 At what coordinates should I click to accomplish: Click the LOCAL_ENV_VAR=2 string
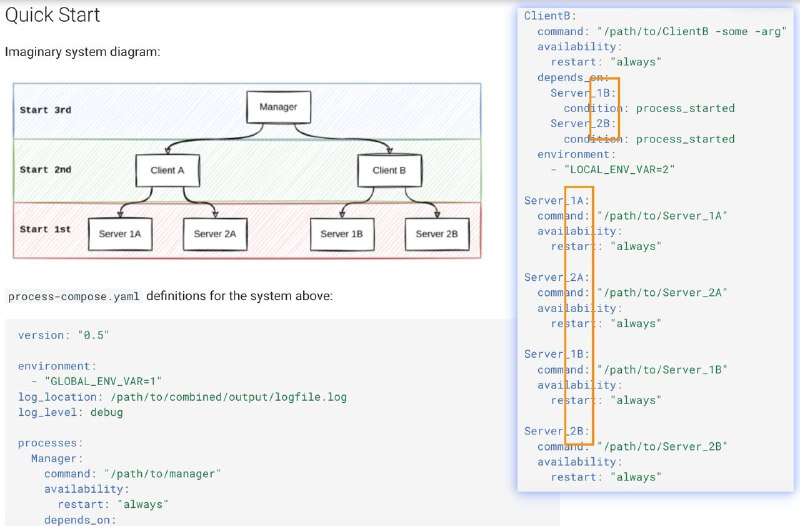click(x=619, y=169)
